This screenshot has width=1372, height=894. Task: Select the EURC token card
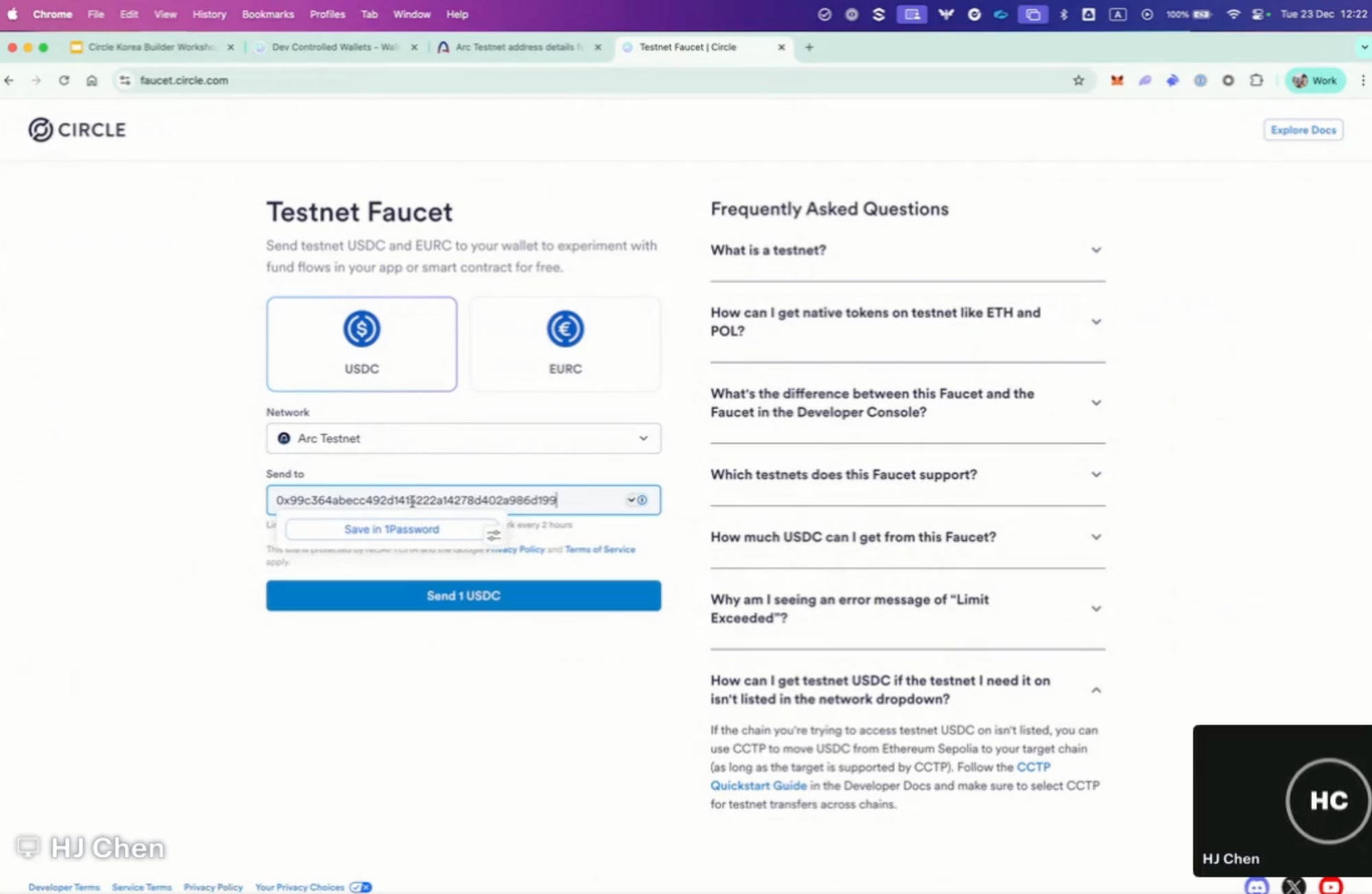coord(565,344)
